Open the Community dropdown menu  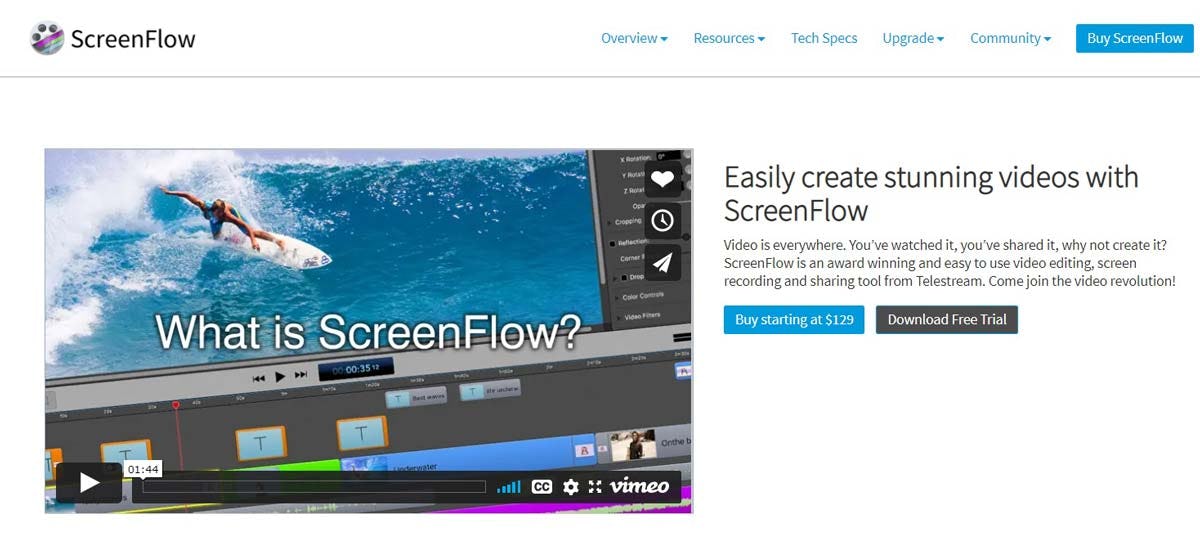click(1010, 38)
